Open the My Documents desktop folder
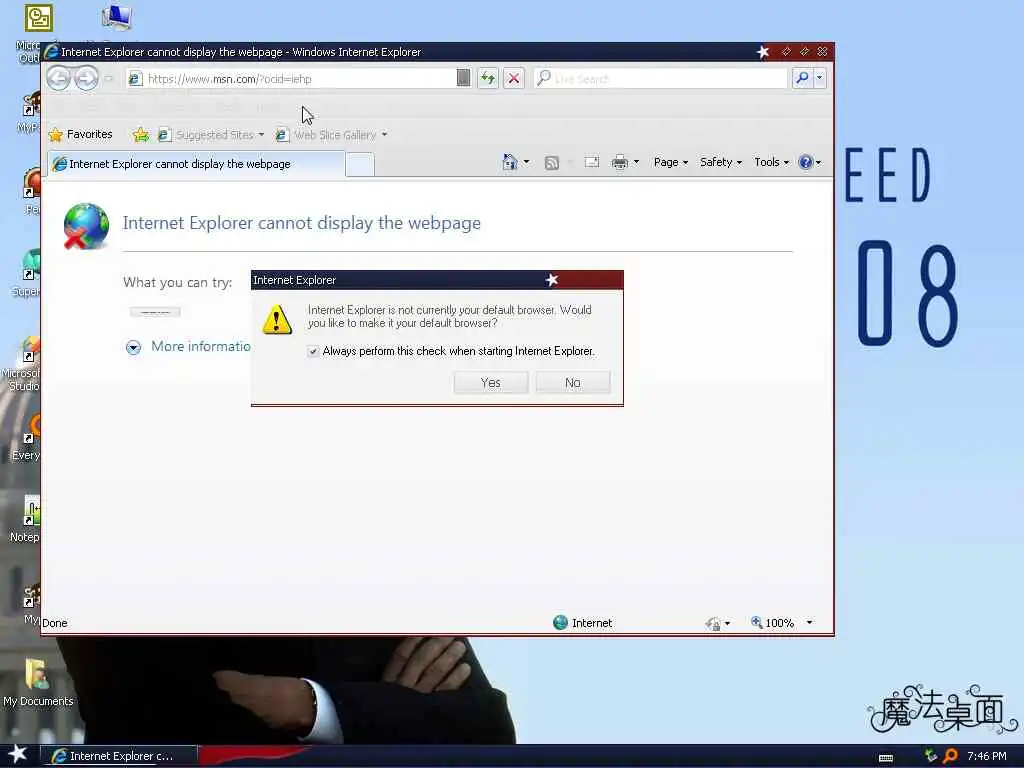Image resolution: width=1024 pixels, height=768 pixels. (37, 683)
